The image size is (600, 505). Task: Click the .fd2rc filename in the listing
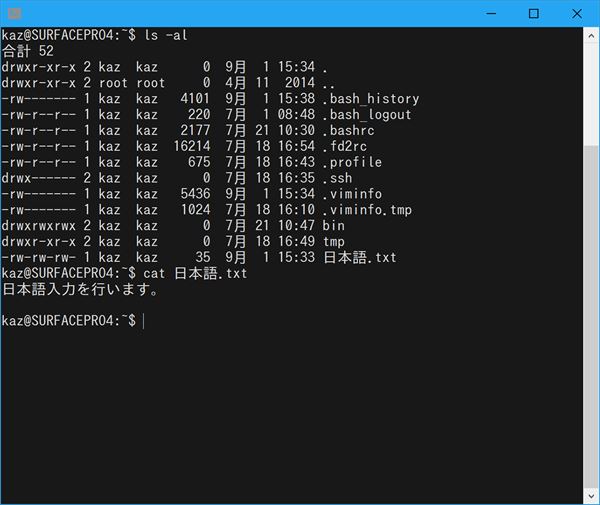click(x=346, y=146)
